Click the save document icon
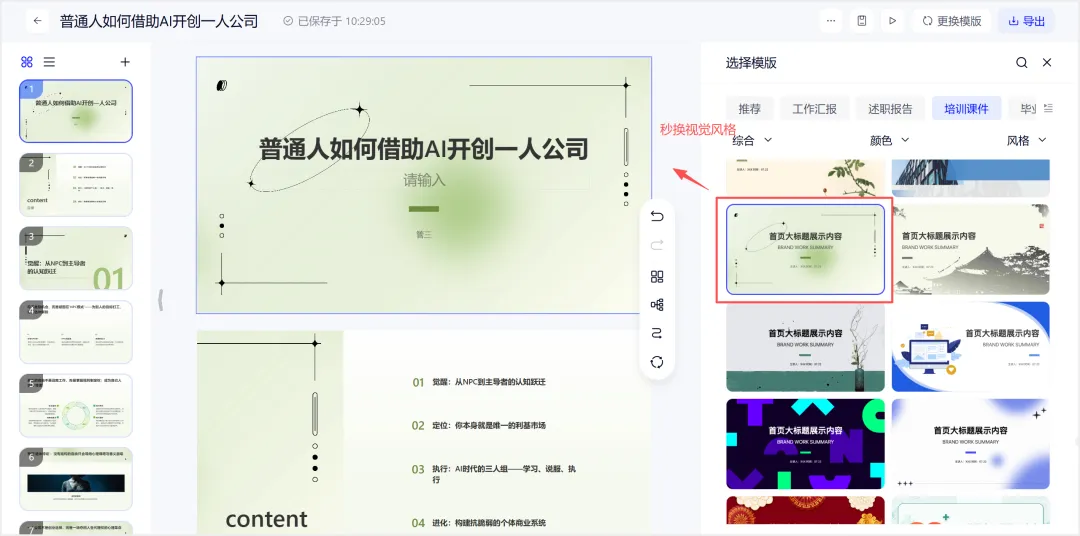Viewport: 1080px width, 536px height. point(862,21)
